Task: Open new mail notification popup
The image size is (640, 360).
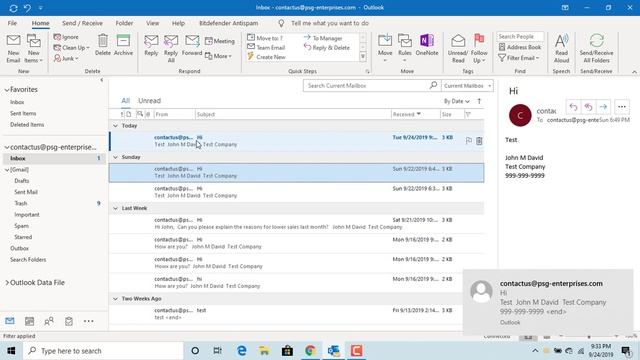Action: tap(548, 302)
